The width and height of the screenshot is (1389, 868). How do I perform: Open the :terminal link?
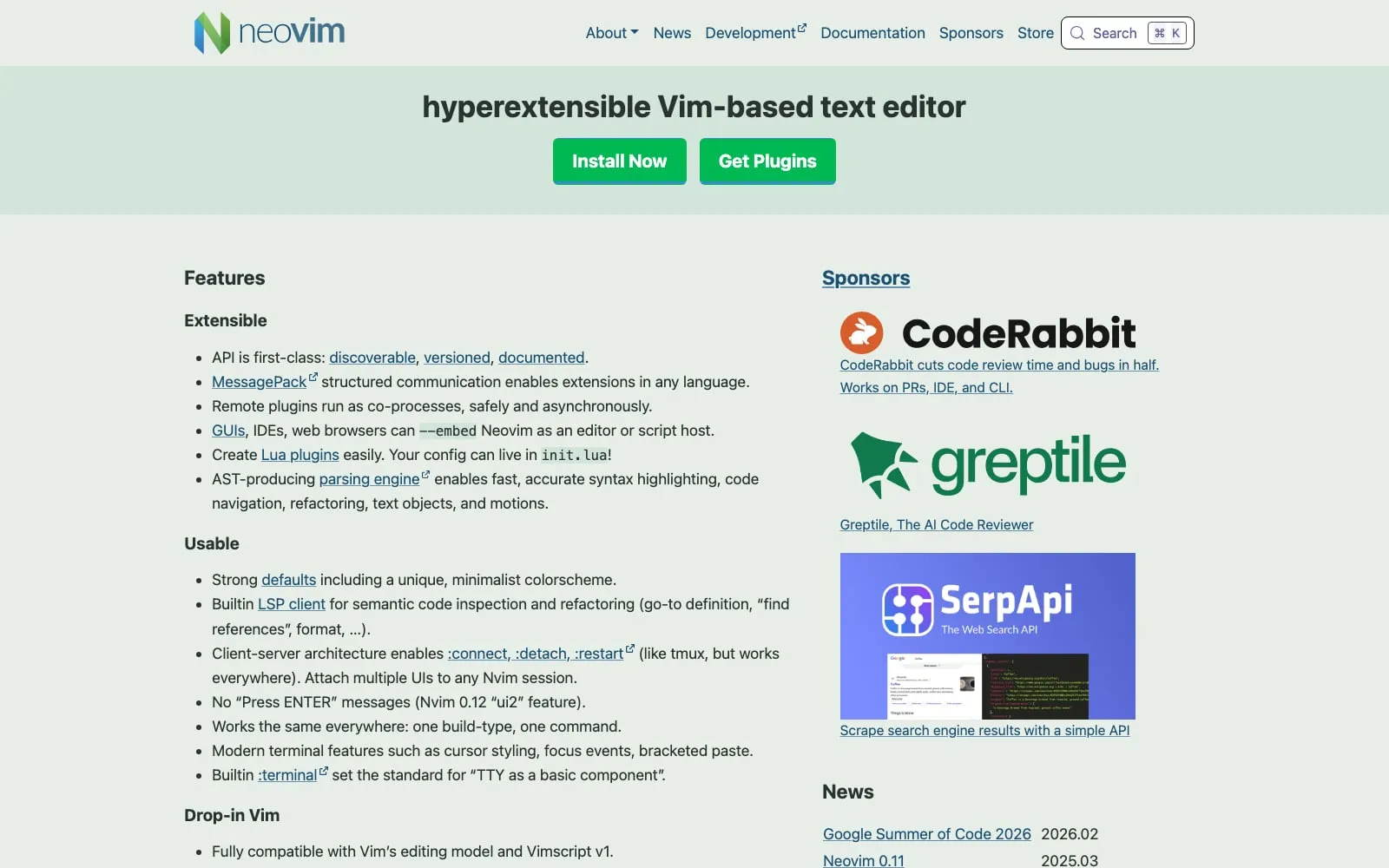[287, 775]
